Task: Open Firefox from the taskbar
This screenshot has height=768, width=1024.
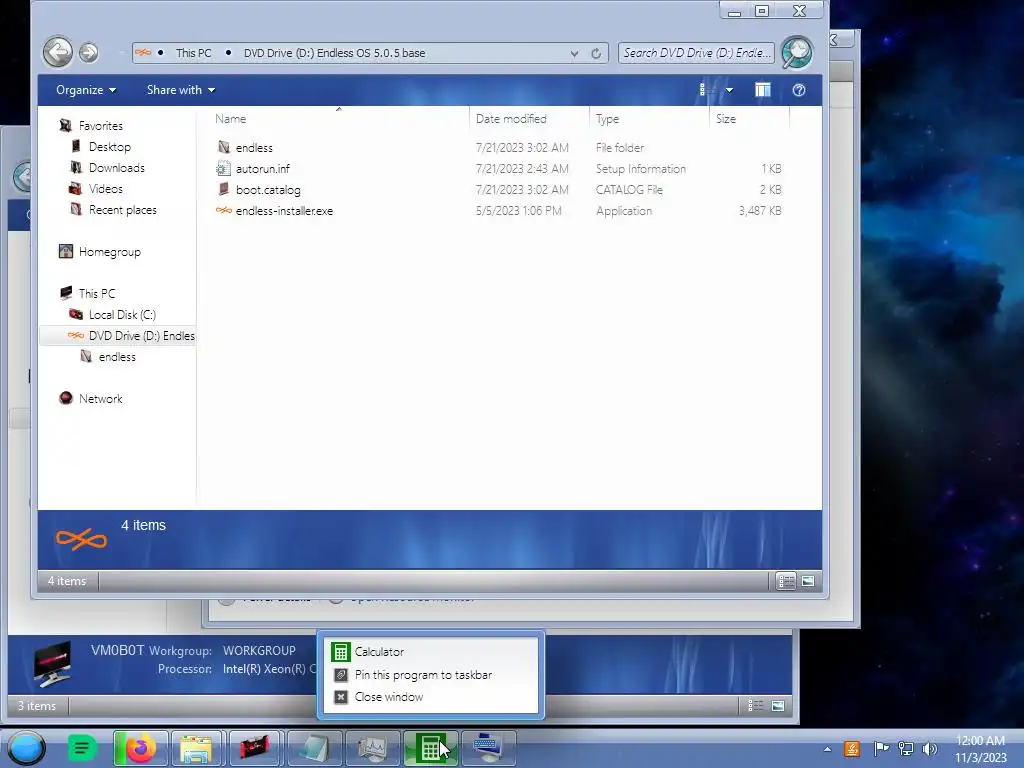Action: 140,748
